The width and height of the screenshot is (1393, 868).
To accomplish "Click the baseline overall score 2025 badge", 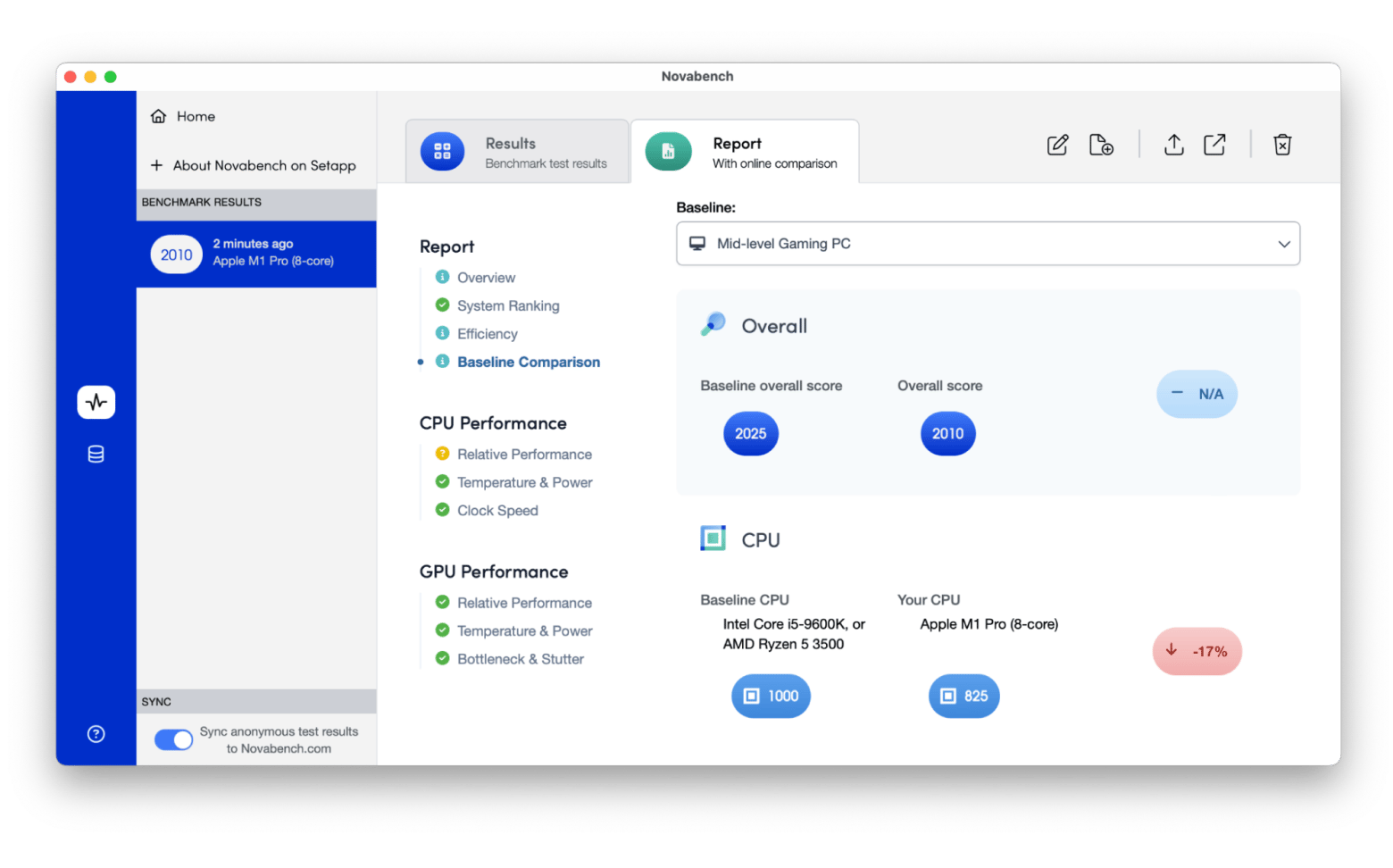I will [x=750, y=433].
